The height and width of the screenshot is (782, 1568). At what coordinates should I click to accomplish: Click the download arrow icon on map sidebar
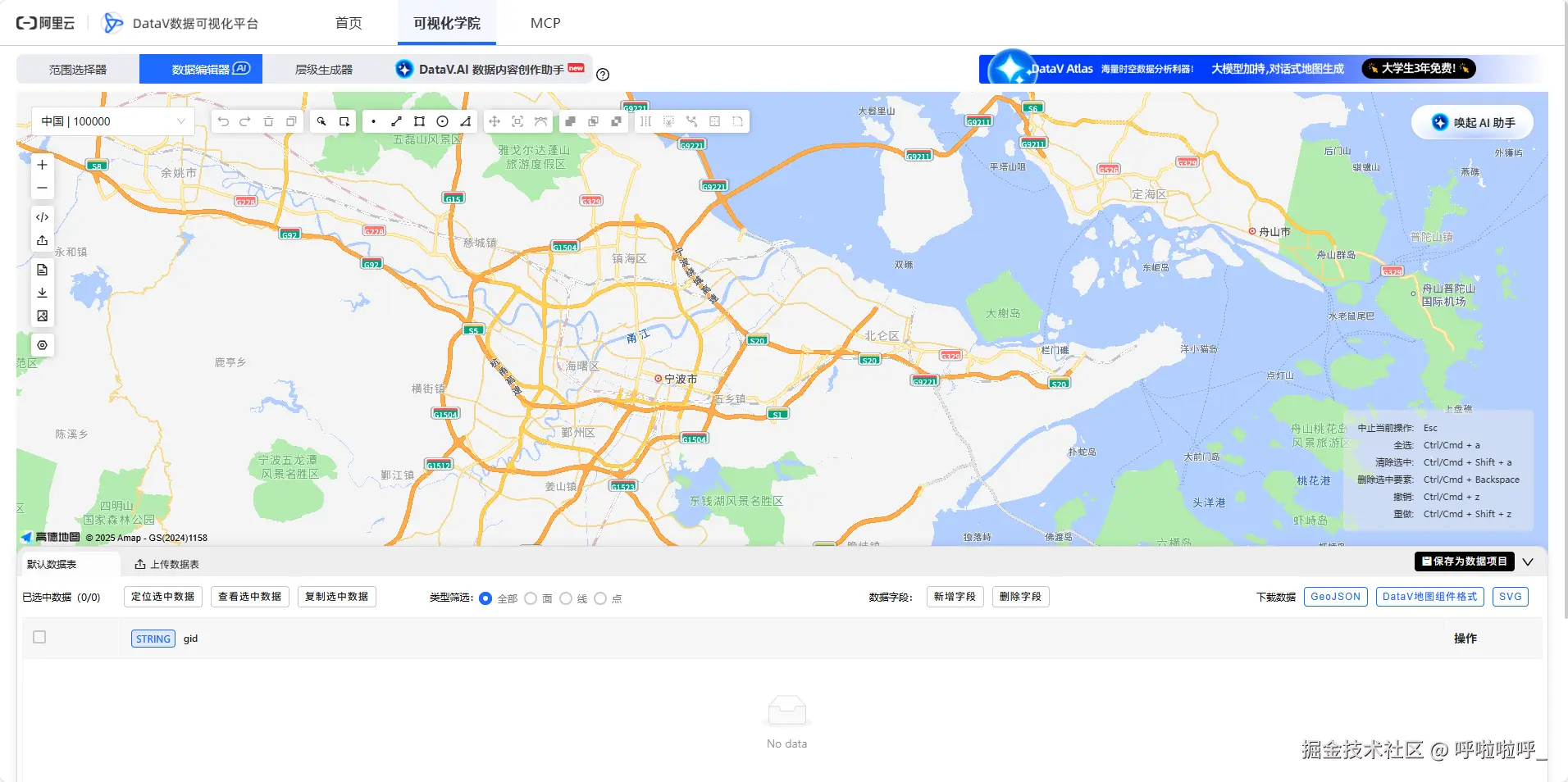click(43, 293)
